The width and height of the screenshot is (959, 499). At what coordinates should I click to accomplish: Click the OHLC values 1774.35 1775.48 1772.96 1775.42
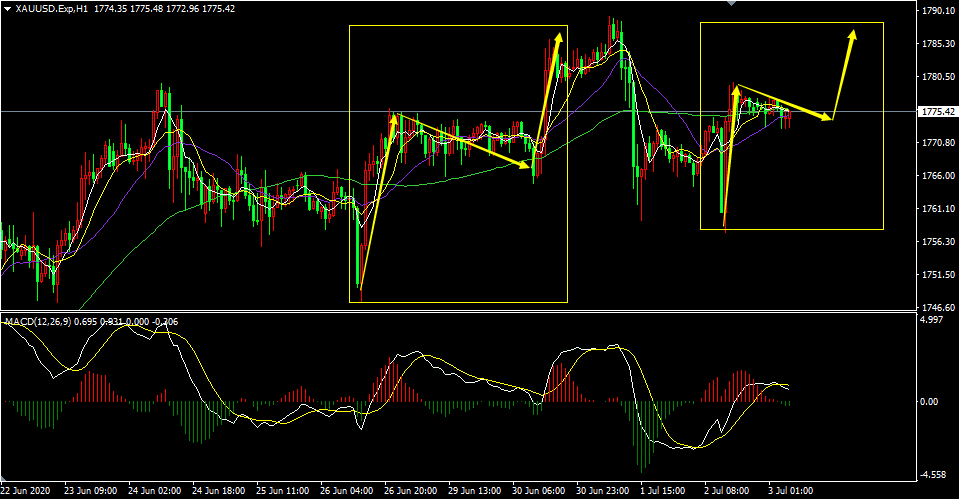click(x=165, y=9)
